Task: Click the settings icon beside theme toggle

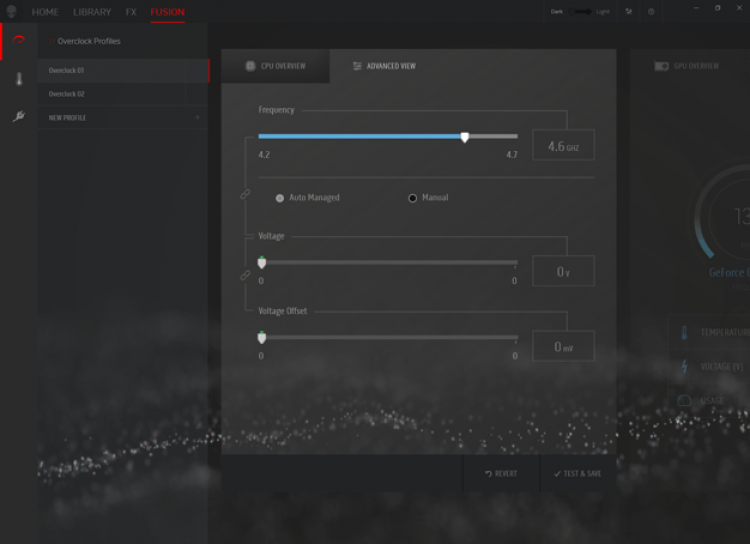Action: (x=629, y=11)
